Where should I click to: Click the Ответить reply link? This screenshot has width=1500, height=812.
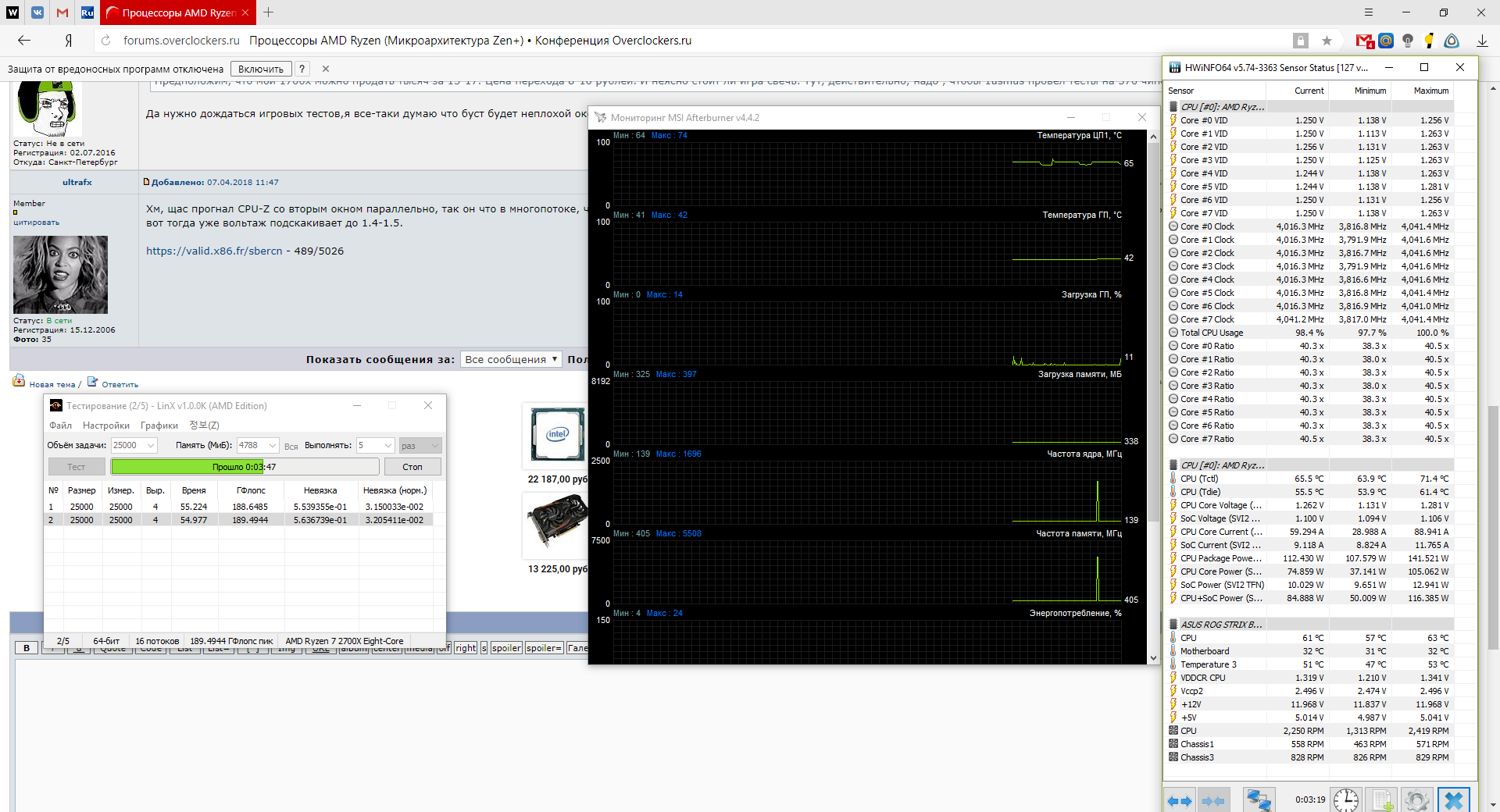point(120,384)
